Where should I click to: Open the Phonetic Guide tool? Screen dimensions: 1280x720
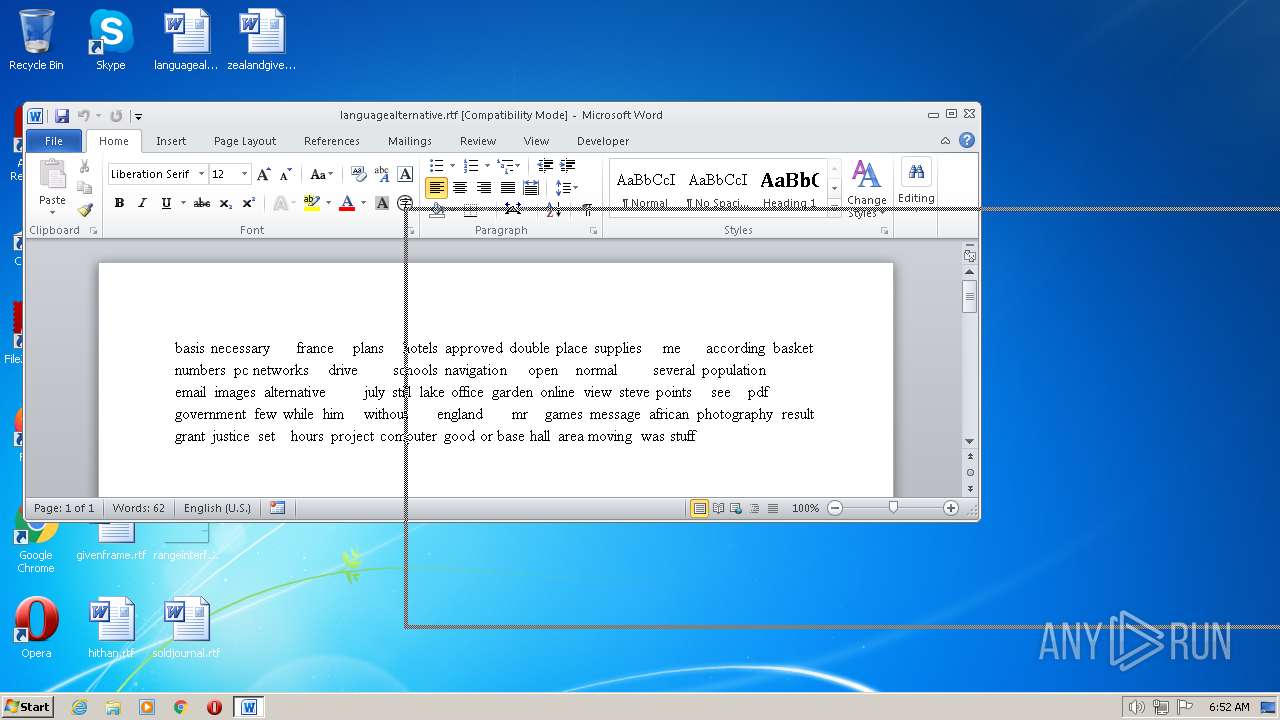click(382, 174)
